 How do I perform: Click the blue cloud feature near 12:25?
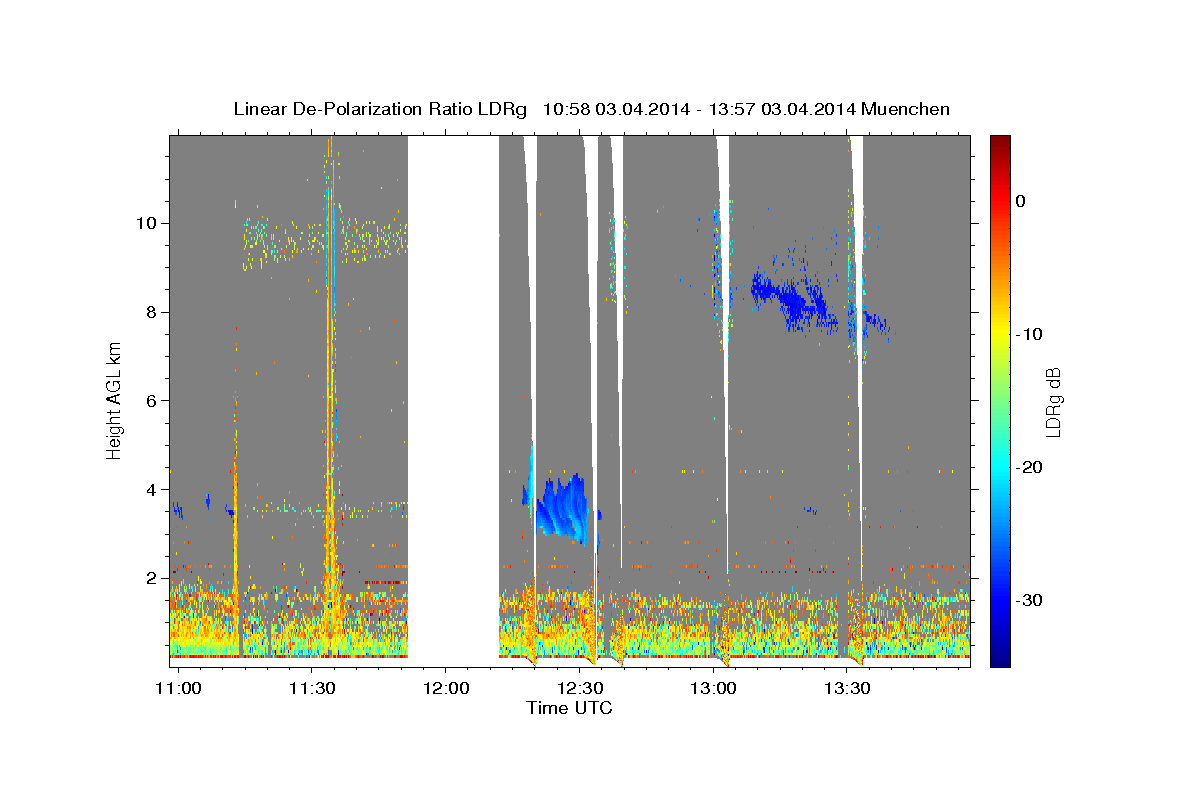(x=565, y=508)
